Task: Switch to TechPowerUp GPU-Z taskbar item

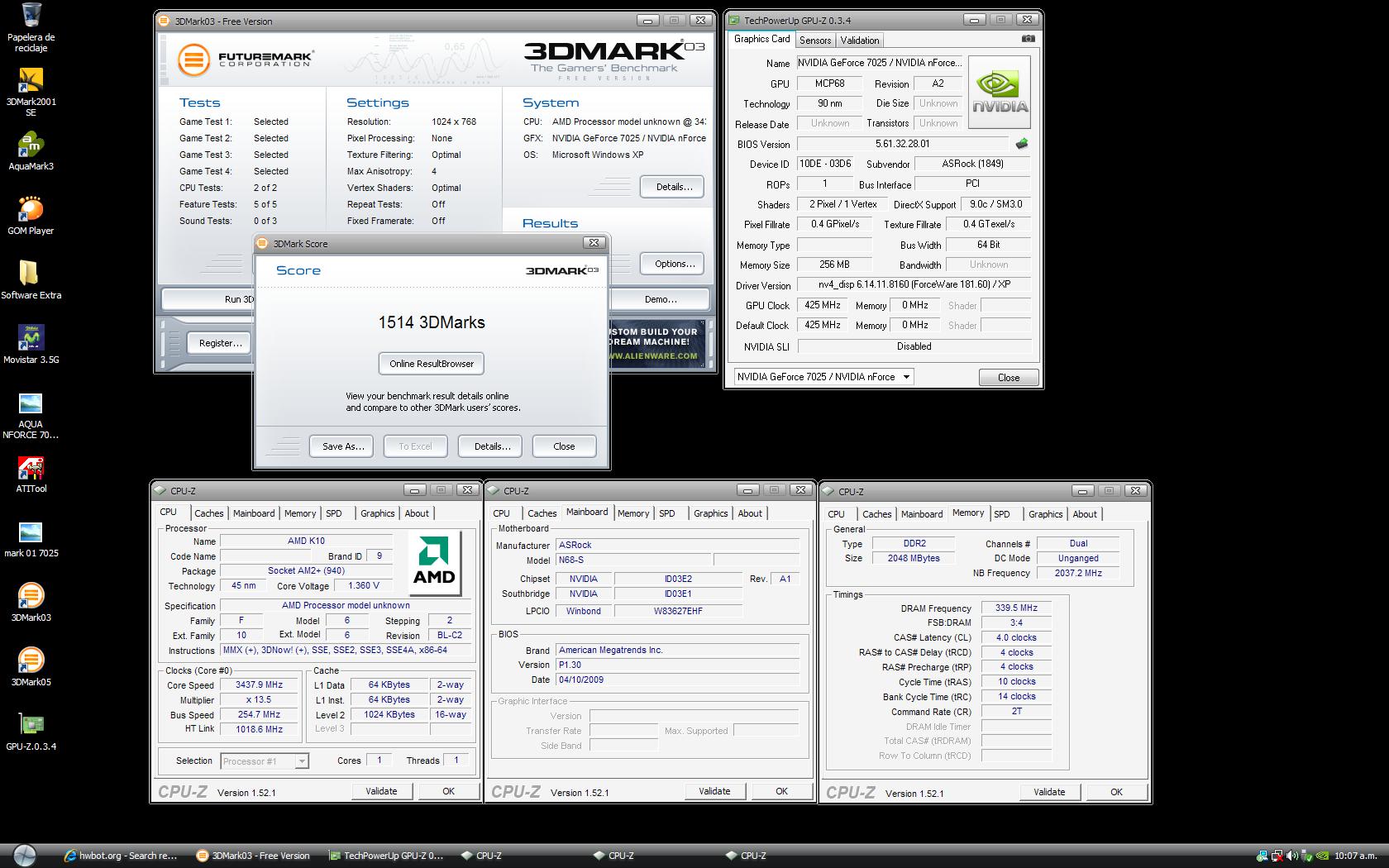Action: (x=385, y=856)
